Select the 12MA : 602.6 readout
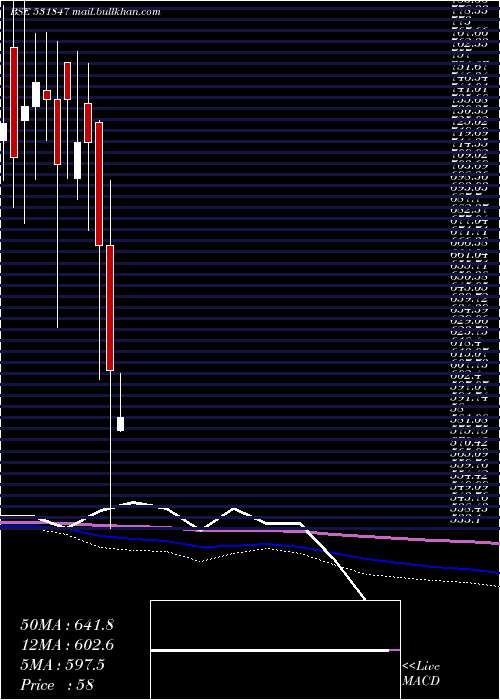Screen dimensions: 500x700 click(67, 645)
